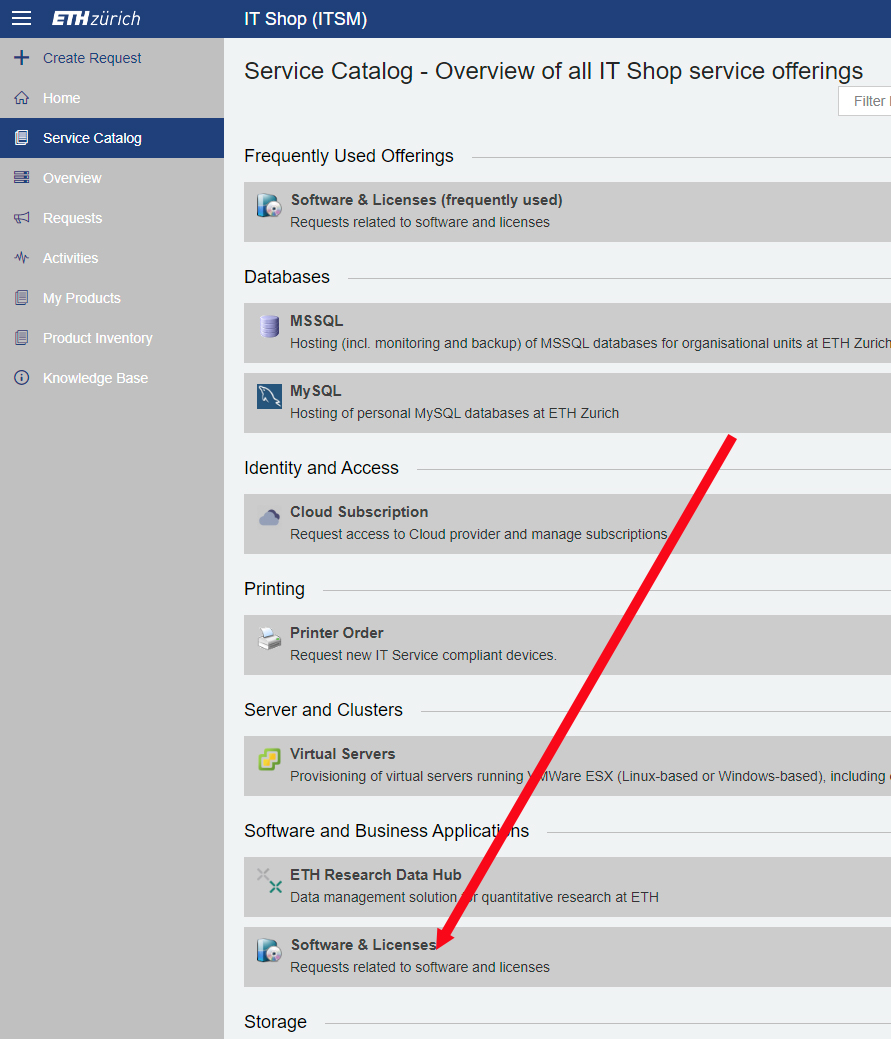Click the Software and Business Applications heading
This screenshot has width=891, height=1039.
tap(386, 831)
